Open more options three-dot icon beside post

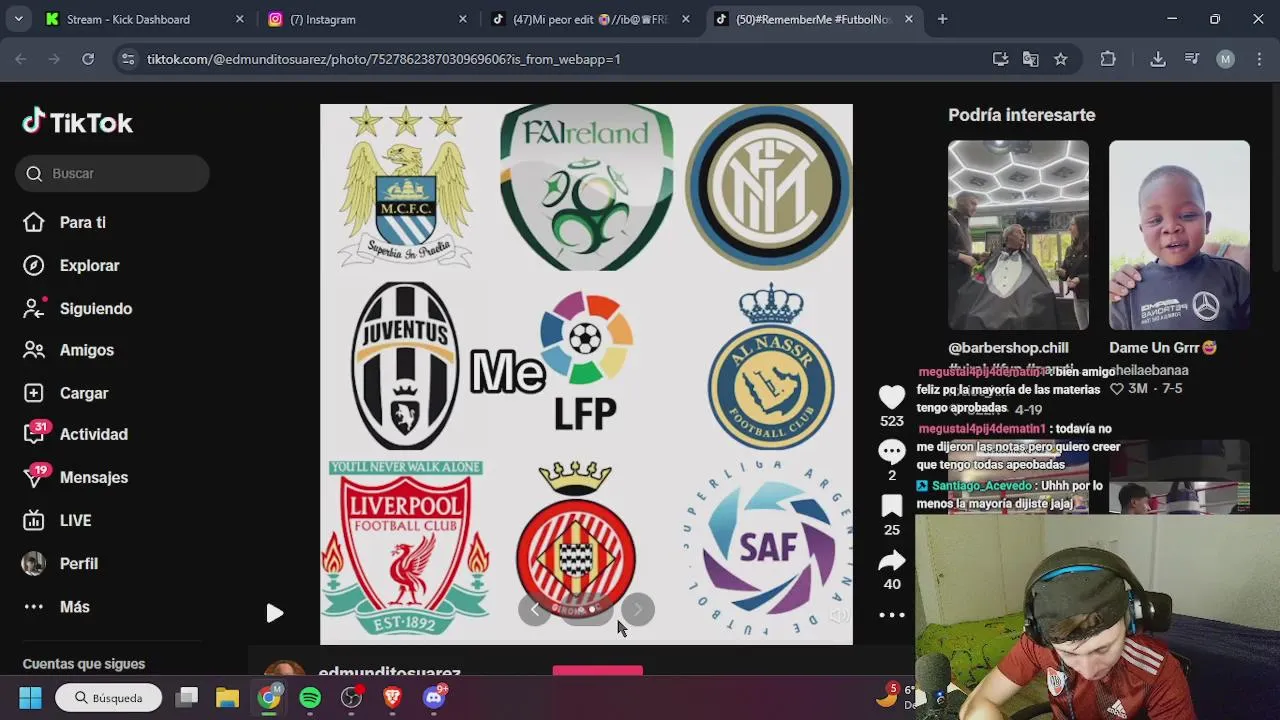892,615
